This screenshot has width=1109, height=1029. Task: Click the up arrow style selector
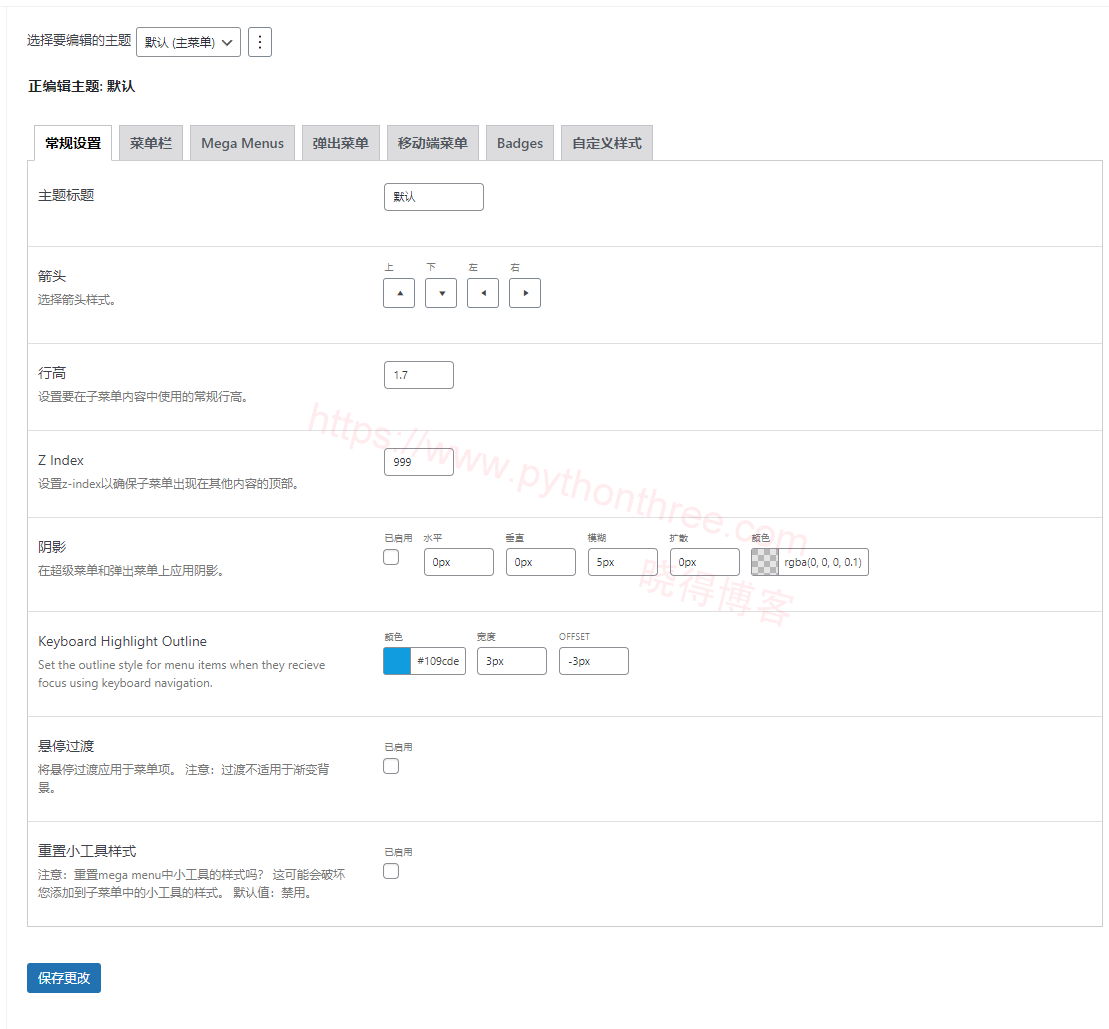399,293
